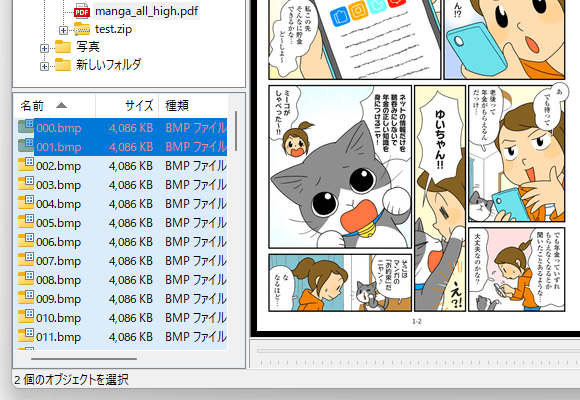Select the file name 010.bmp
Screen dimensions: 580x400
pos(58,318)
